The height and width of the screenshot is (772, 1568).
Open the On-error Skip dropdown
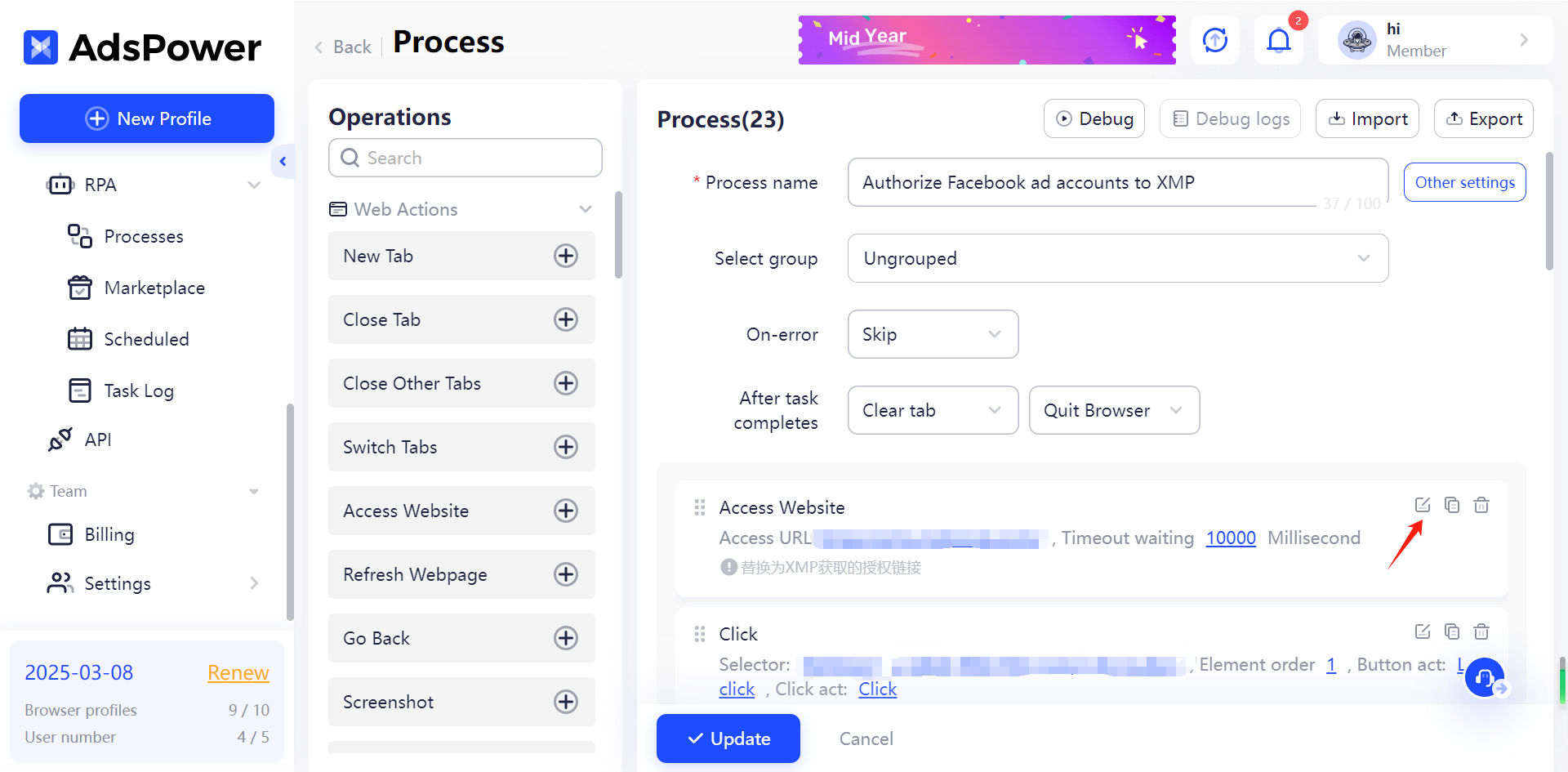tap(933, 334)
